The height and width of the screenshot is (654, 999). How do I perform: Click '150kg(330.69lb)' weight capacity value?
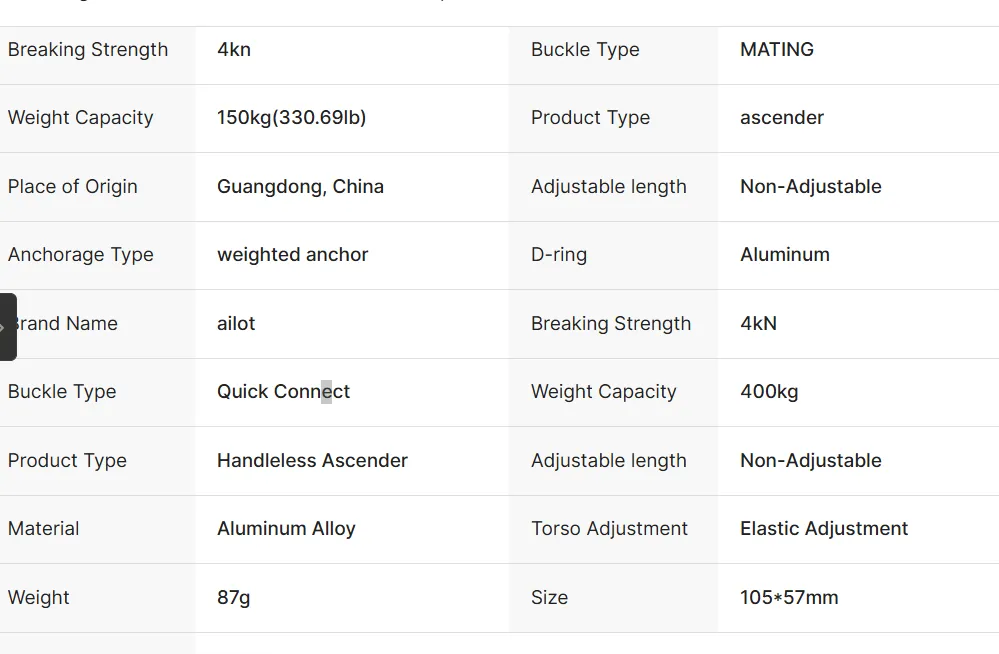click(x=292, y=118)
